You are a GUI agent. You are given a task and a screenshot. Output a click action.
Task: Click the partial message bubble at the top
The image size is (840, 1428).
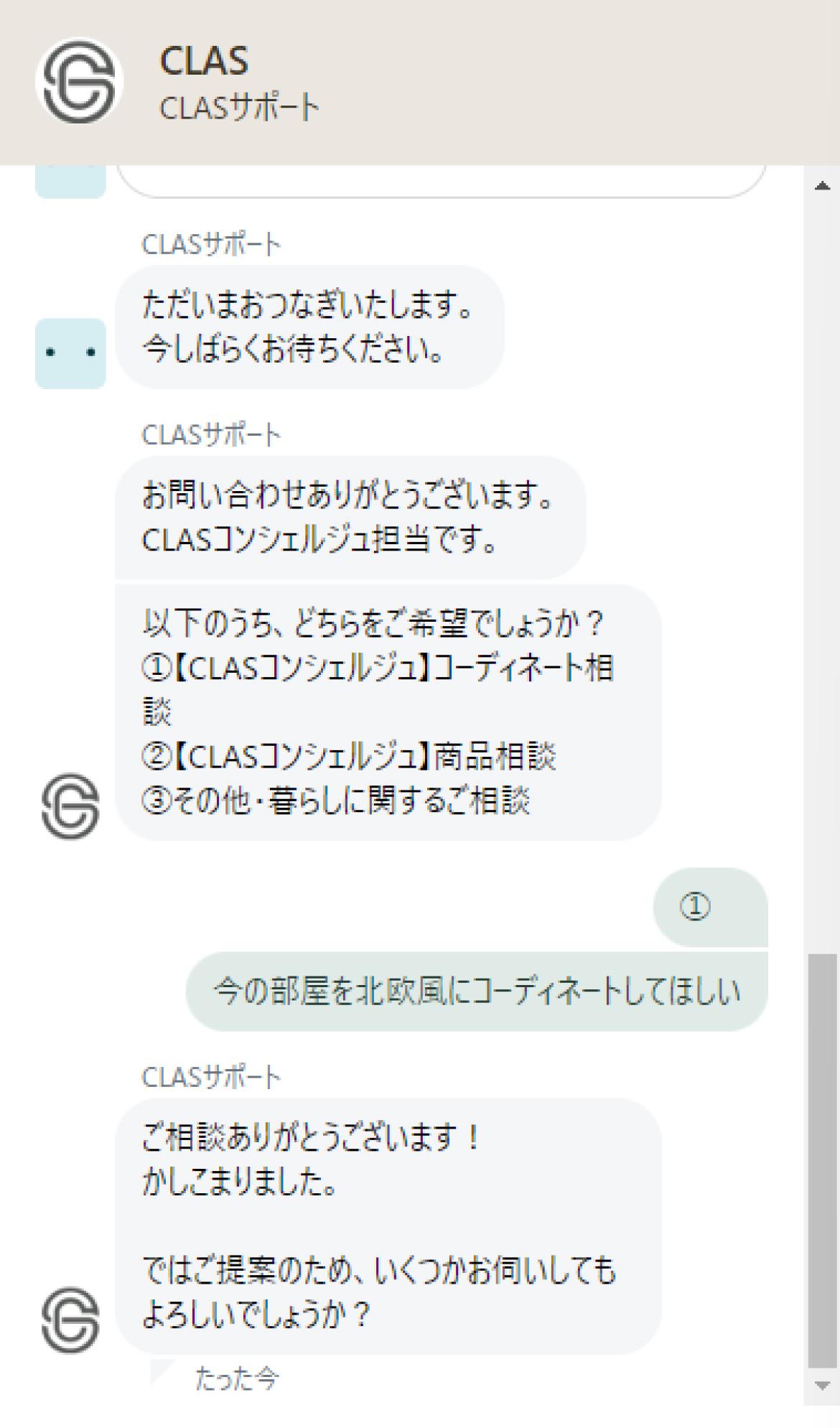(441, 182)
